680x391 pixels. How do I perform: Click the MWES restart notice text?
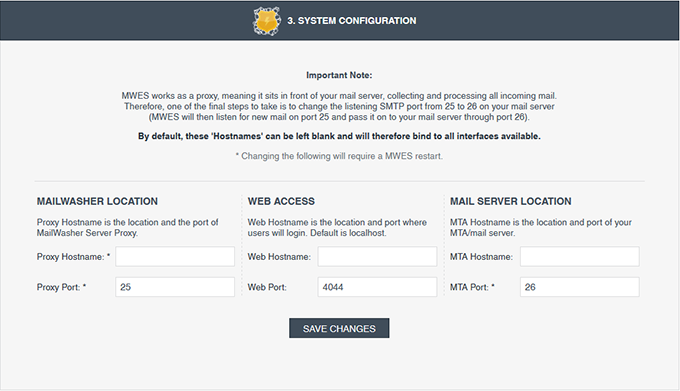point(339,156)
